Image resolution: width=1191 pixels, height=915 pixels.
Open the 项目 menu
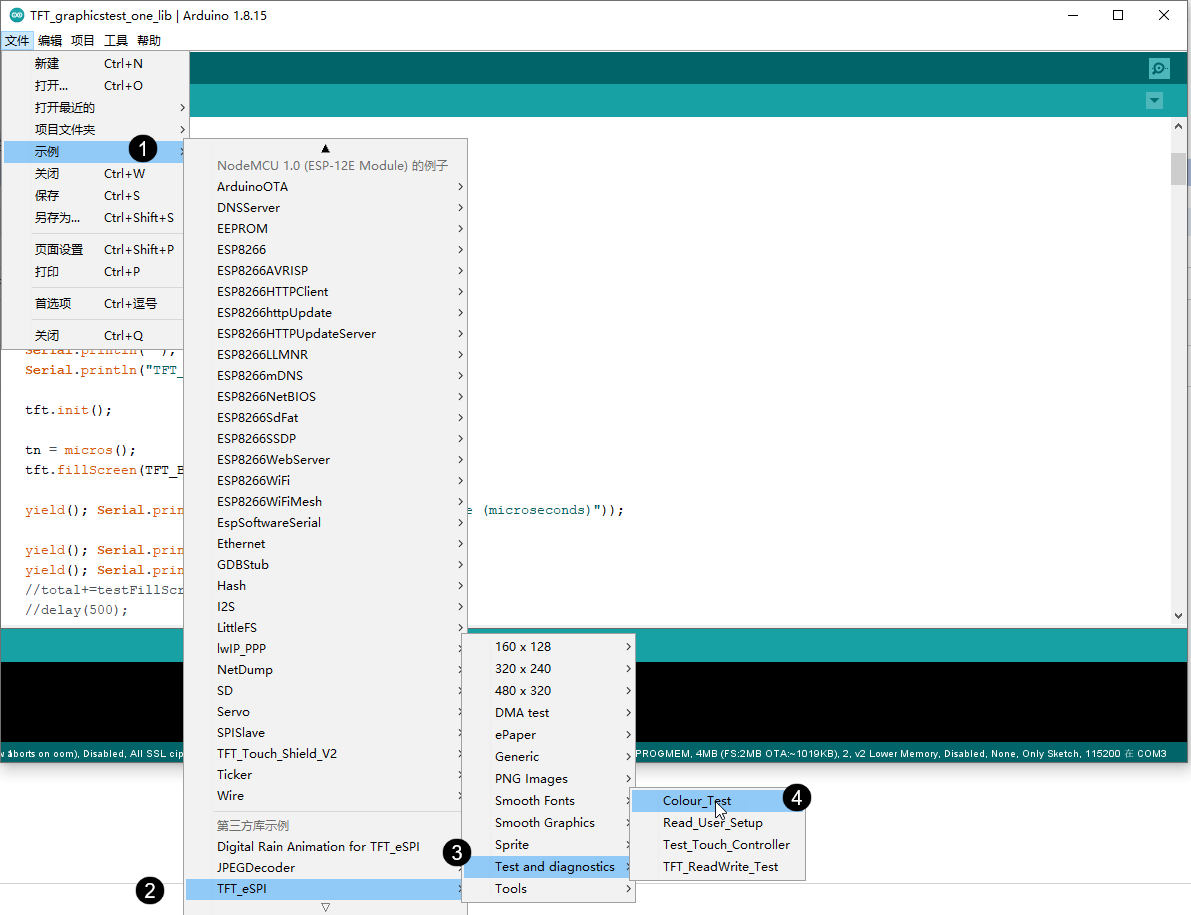[83, 40]
